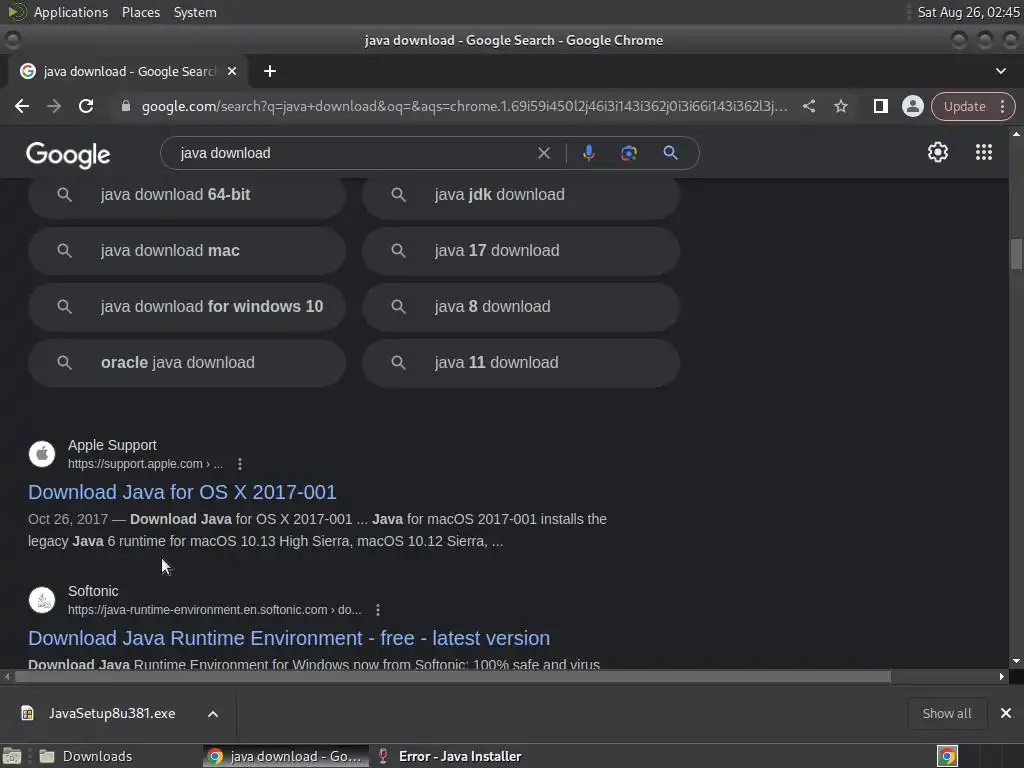Select suggestion java 11 download
The width and height of the screenshot is (1024, 768).
[521, 363]
